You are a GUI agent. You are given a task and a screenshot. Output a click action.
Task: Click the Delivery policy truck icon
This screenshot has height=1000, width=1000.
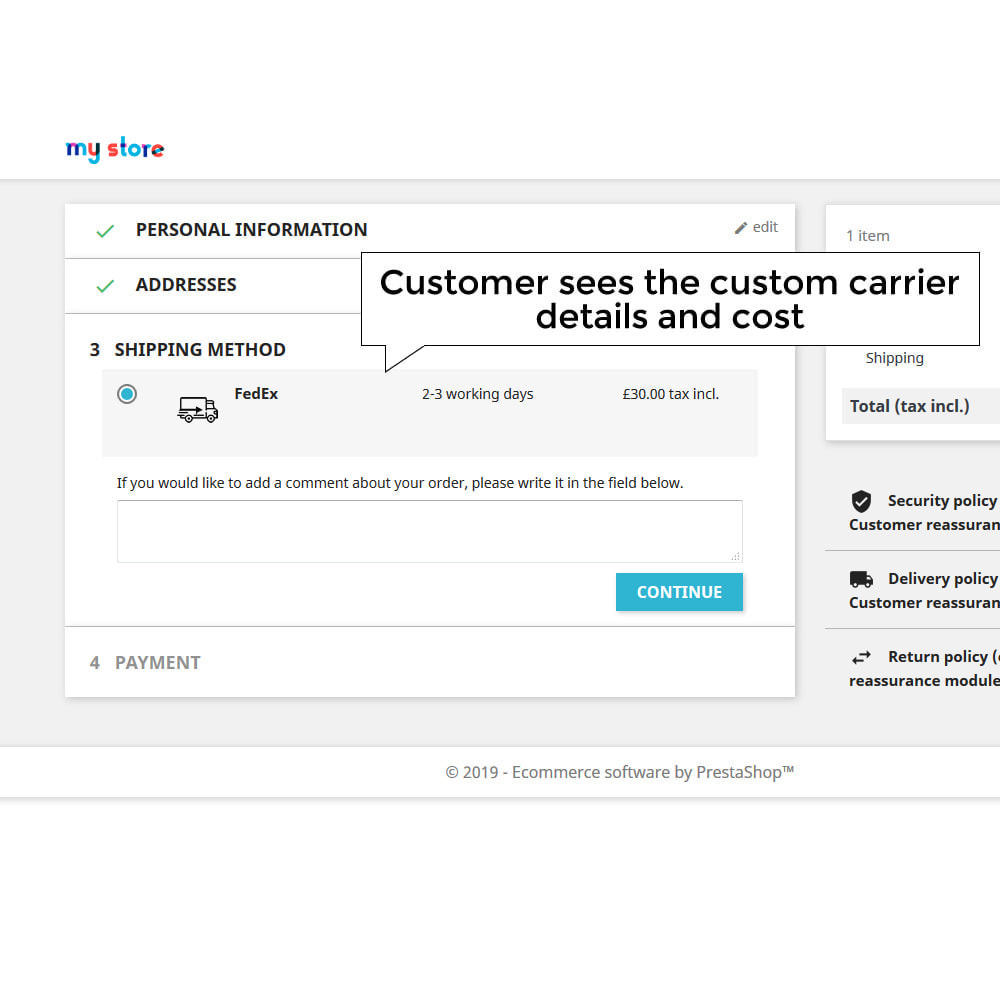(861, 579)
